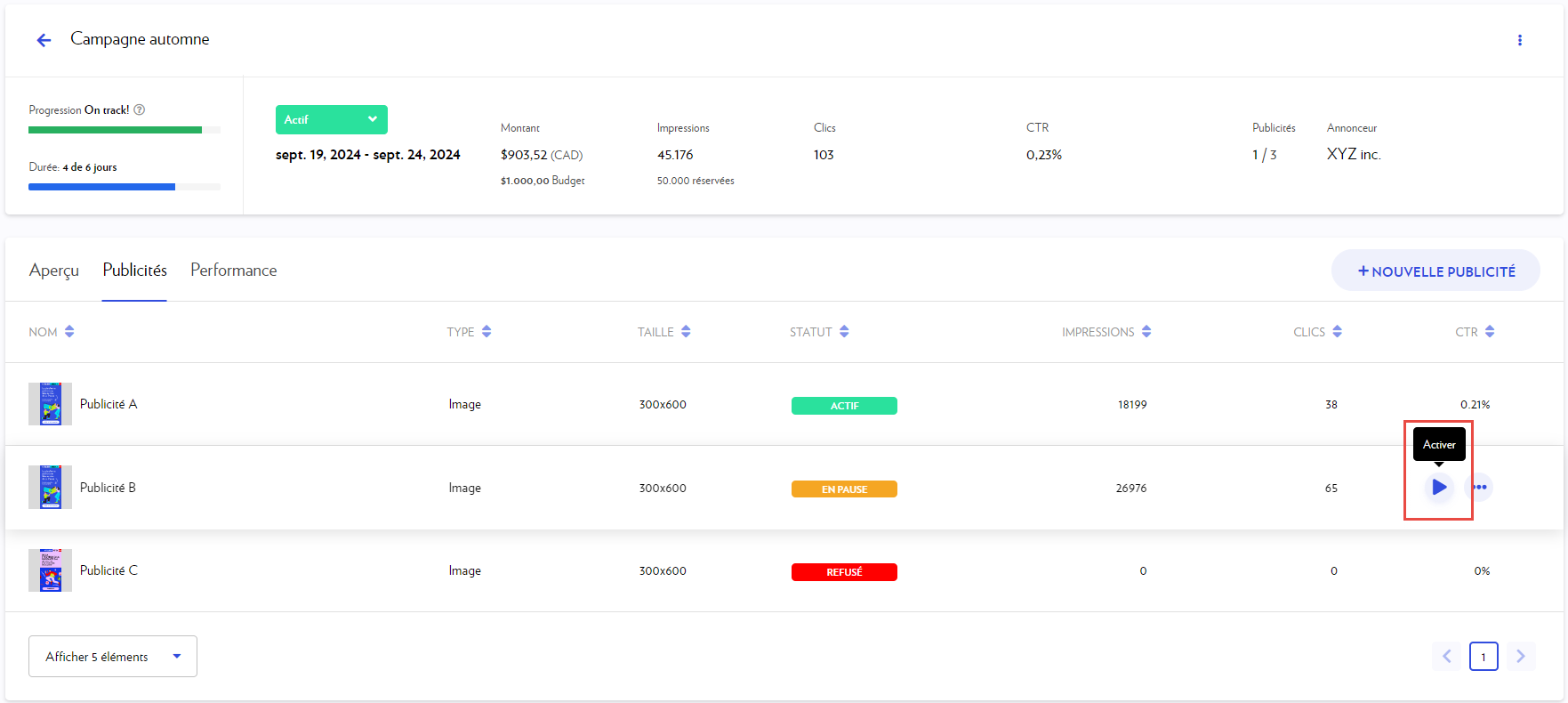Go to the next page arrow
This screenshot has height=703, width=1568.
click(x=1520, y=657)
